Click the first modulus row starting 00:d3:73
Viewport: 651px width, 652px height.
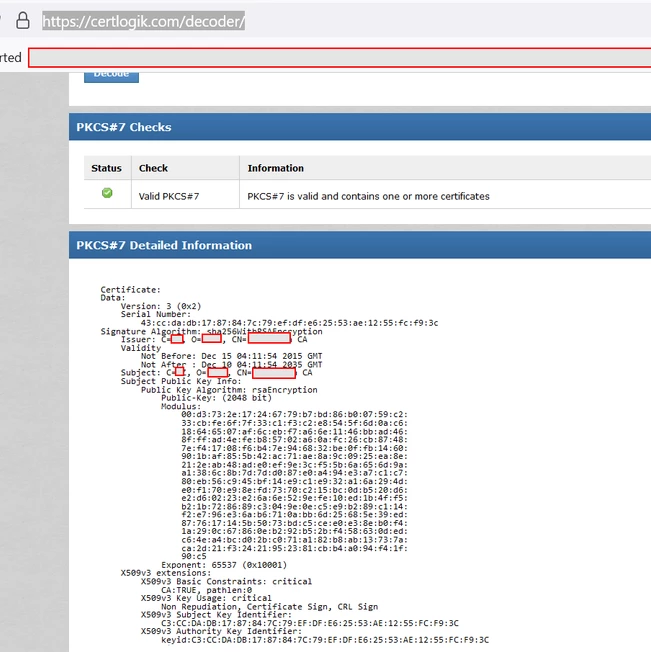coord(294,415)
